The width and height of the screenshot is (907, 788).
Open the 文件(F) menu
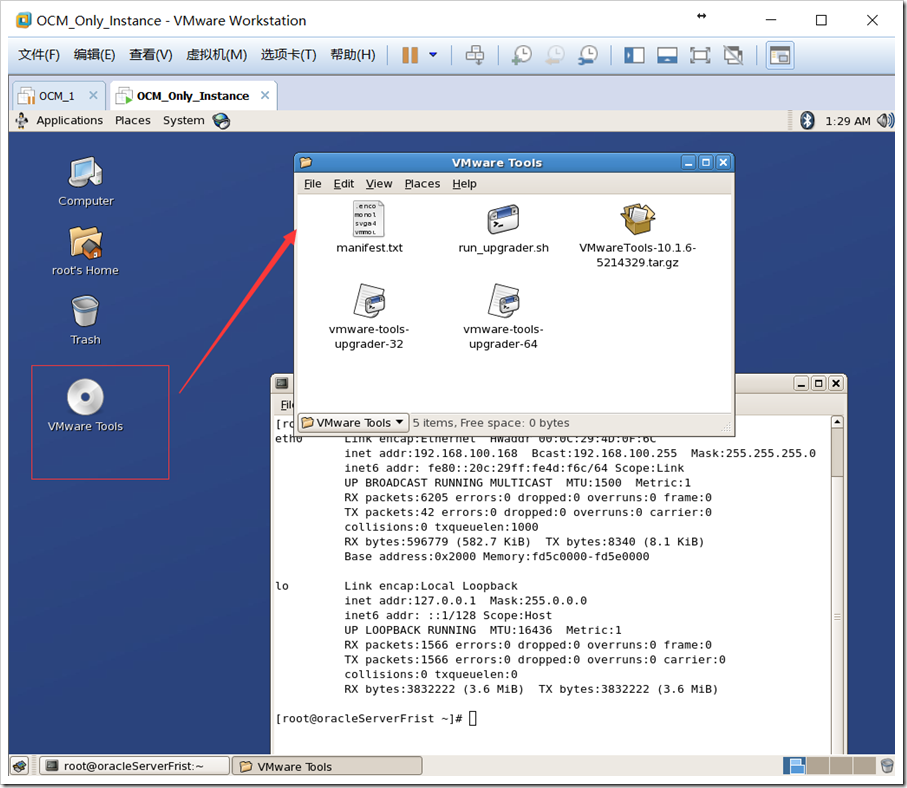tap(39, 55)
